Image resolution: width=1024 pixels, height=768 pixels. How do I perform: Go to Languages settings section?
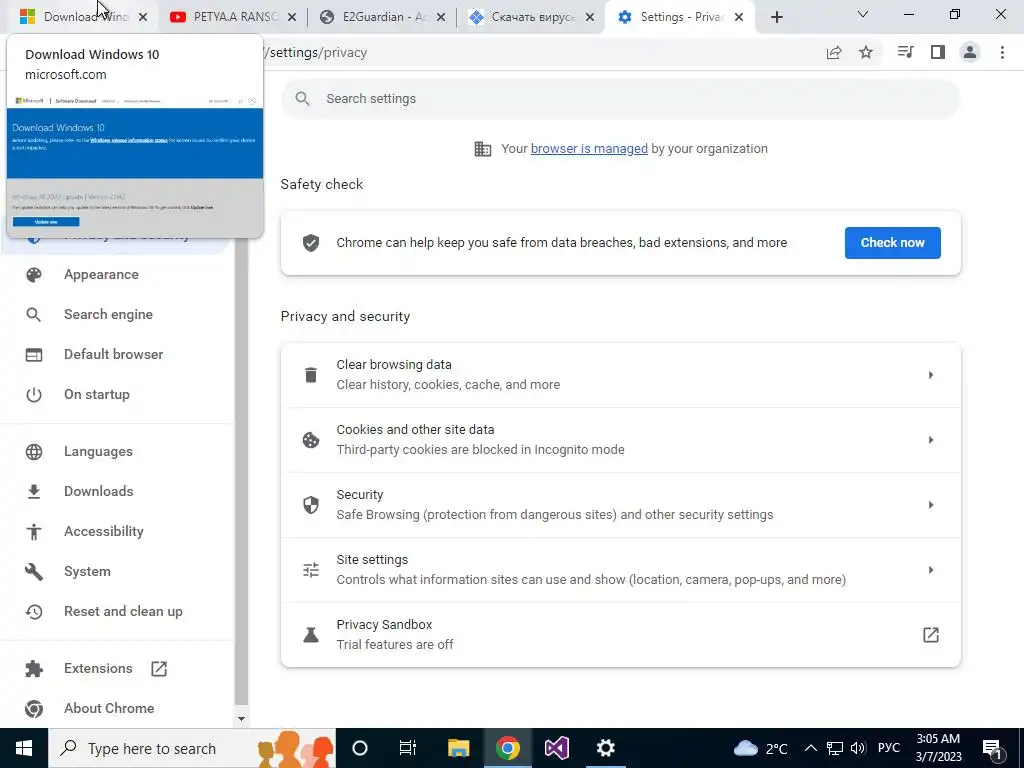[x=98, y=452]
